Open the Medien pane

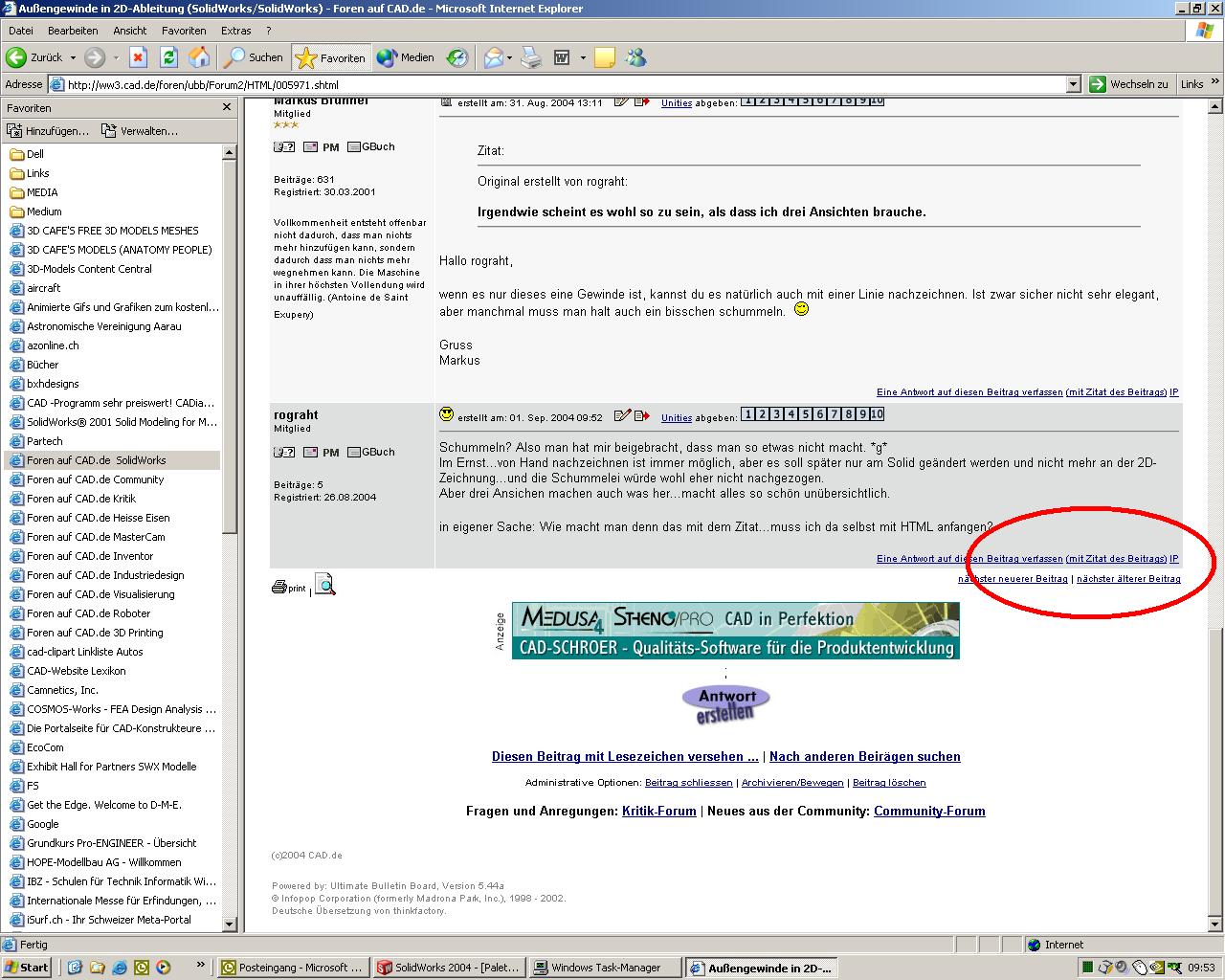[406, 57]
